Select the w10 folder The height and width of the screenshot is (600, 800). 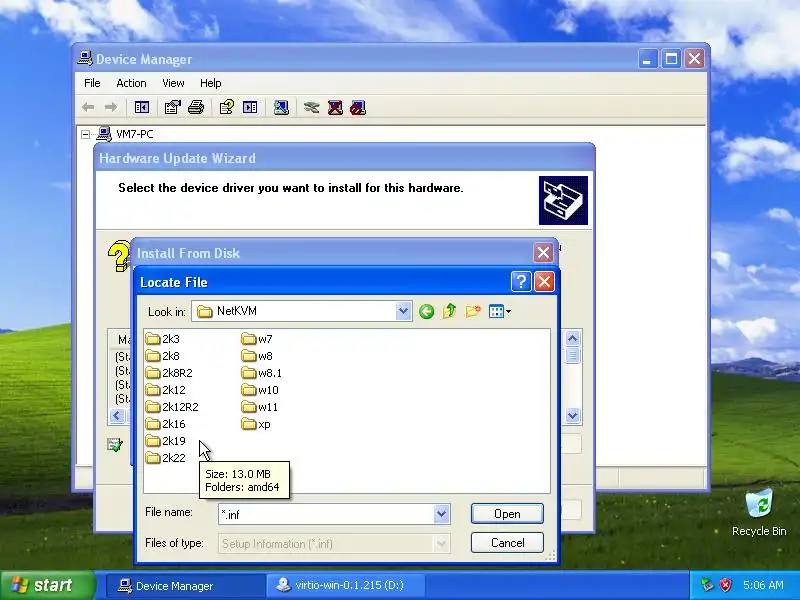pyautogui.click(x=260, y=390)
